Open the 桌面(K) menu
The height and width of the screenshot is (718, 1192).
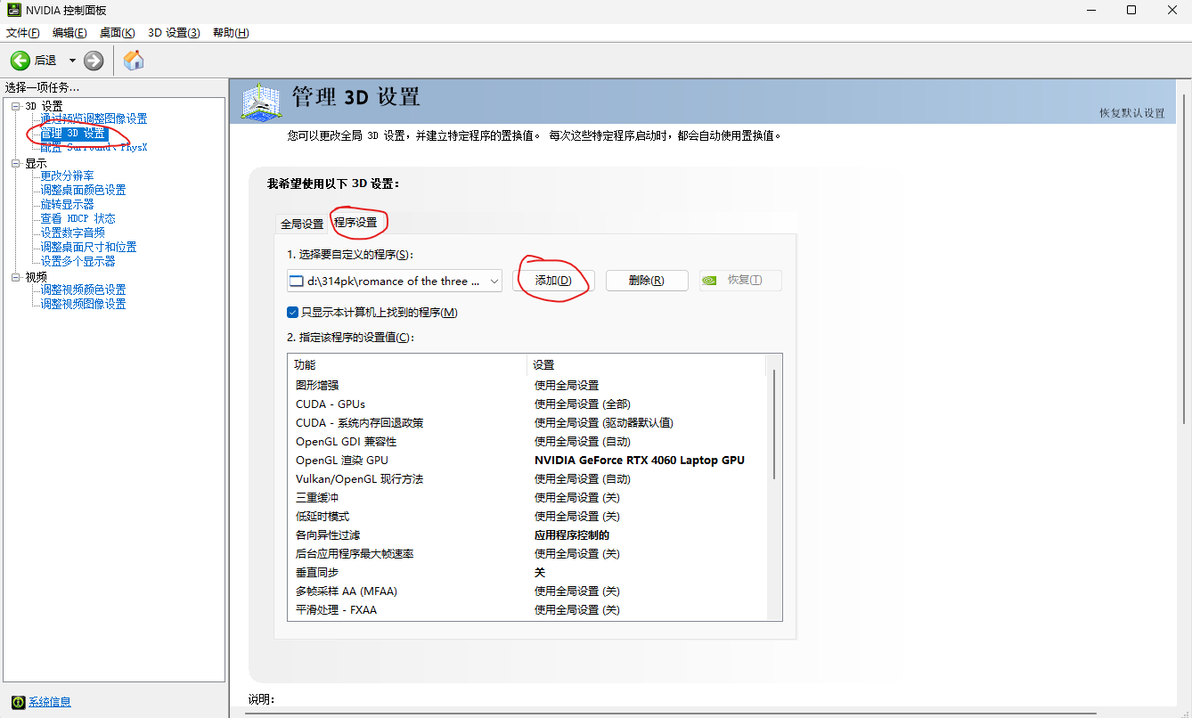117,33
